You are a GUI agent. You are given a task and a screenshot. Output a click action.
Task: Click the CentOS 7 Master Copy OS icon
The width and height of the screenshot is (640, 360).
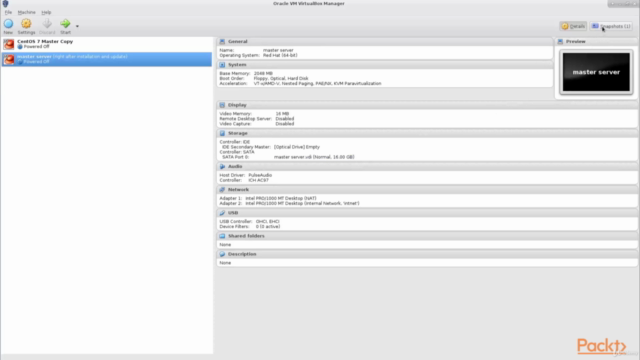pos(9,44)
